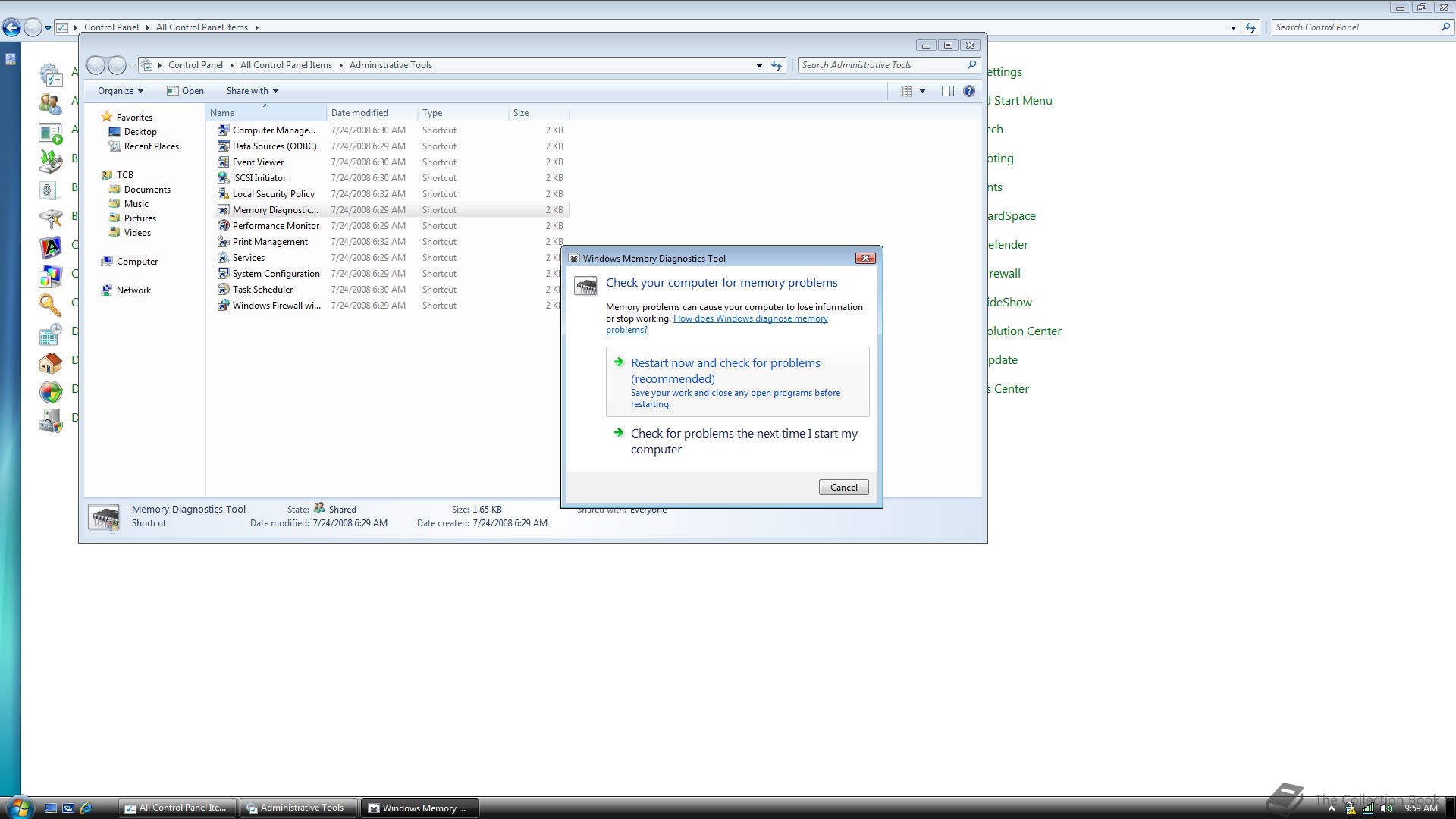Screen dimensions: 1456x819
Task: Click the fingerprint biometric icon in Control Panel
Action: click(50, 190)
